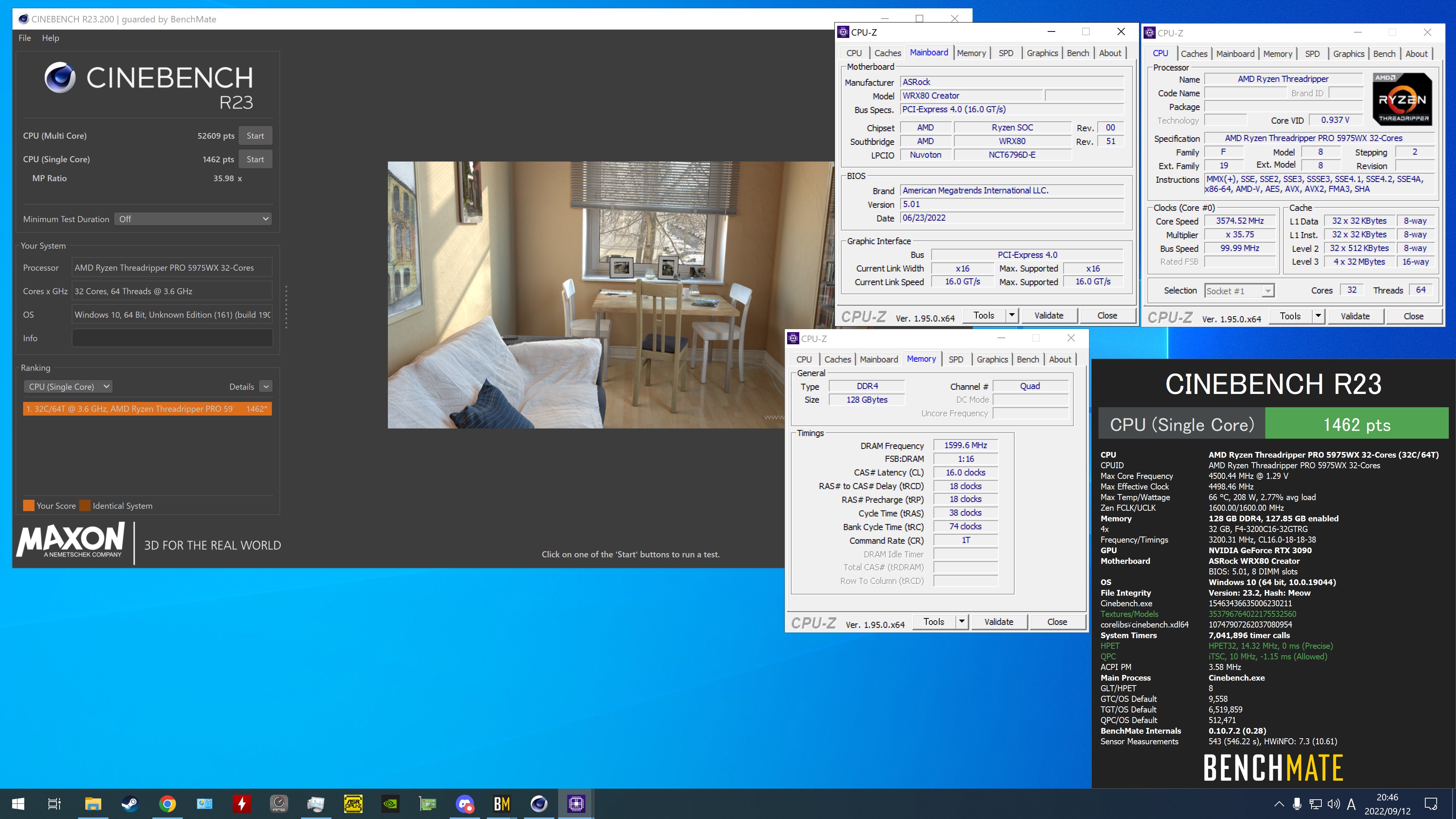Open About tab in Memory CPU-Z window
The width and height of the screenshot is (1456, 819).
[1060, 359]
